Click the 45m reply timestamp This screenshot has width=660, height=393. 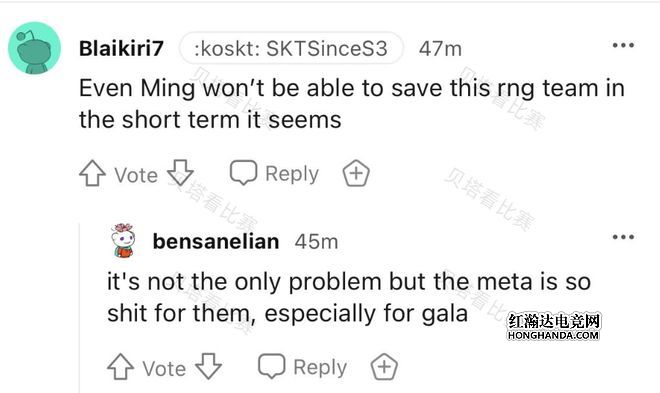pos(317,242)
